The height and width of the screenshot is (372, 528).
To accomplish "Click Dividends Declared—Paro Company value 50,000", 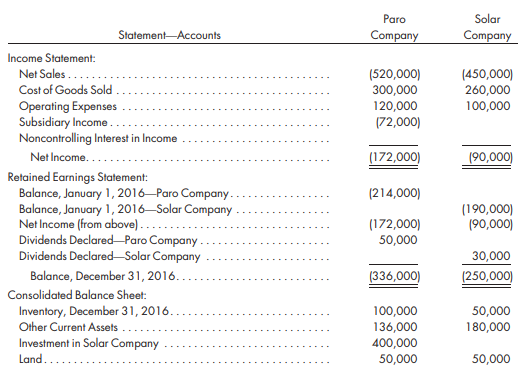I will tap(398, 240).
